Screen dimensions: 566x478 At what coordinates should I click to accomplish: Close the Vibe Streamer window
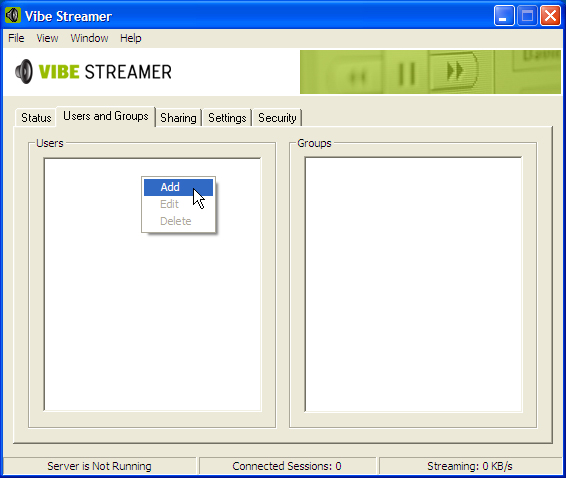550,16
